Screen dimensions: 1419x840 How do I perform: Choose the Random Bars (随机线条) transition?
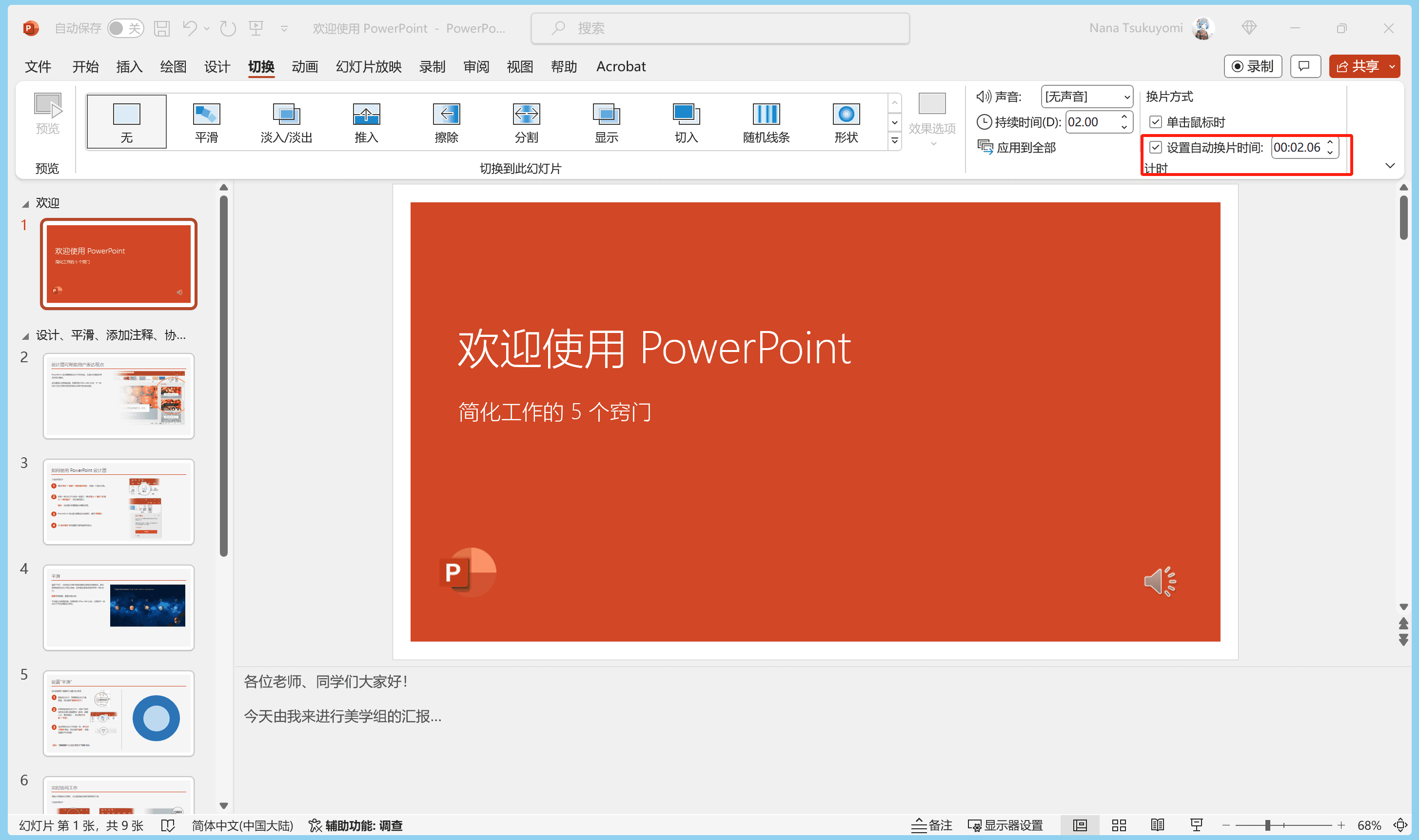coord(766,121)
